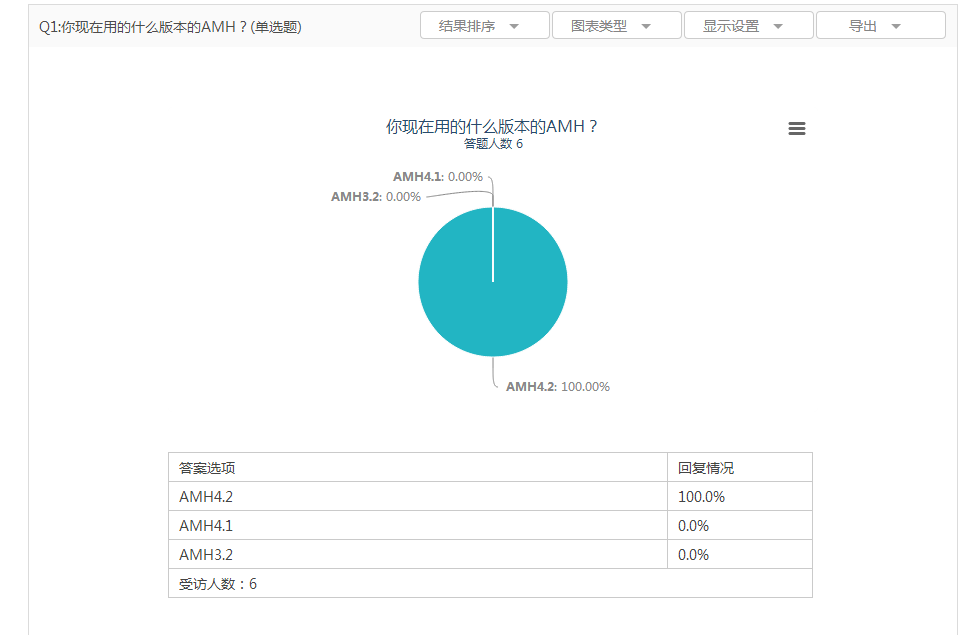Select the AMH3.2 table row option

click(x=206, y=555)
